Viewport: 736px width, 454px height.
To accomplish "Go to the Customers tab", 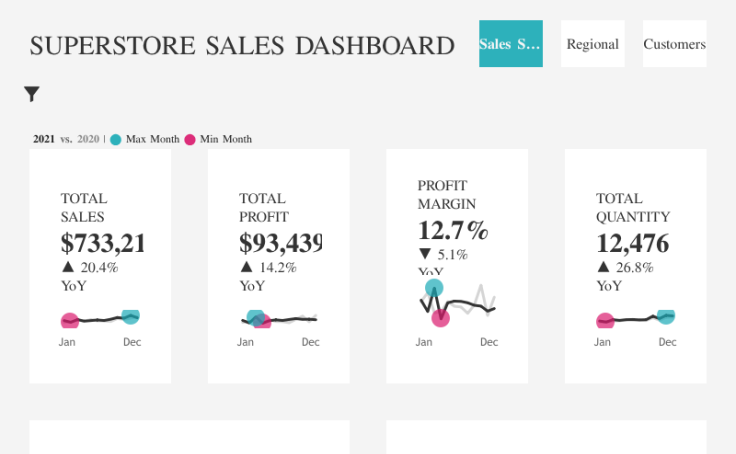I will pos(674,44).
